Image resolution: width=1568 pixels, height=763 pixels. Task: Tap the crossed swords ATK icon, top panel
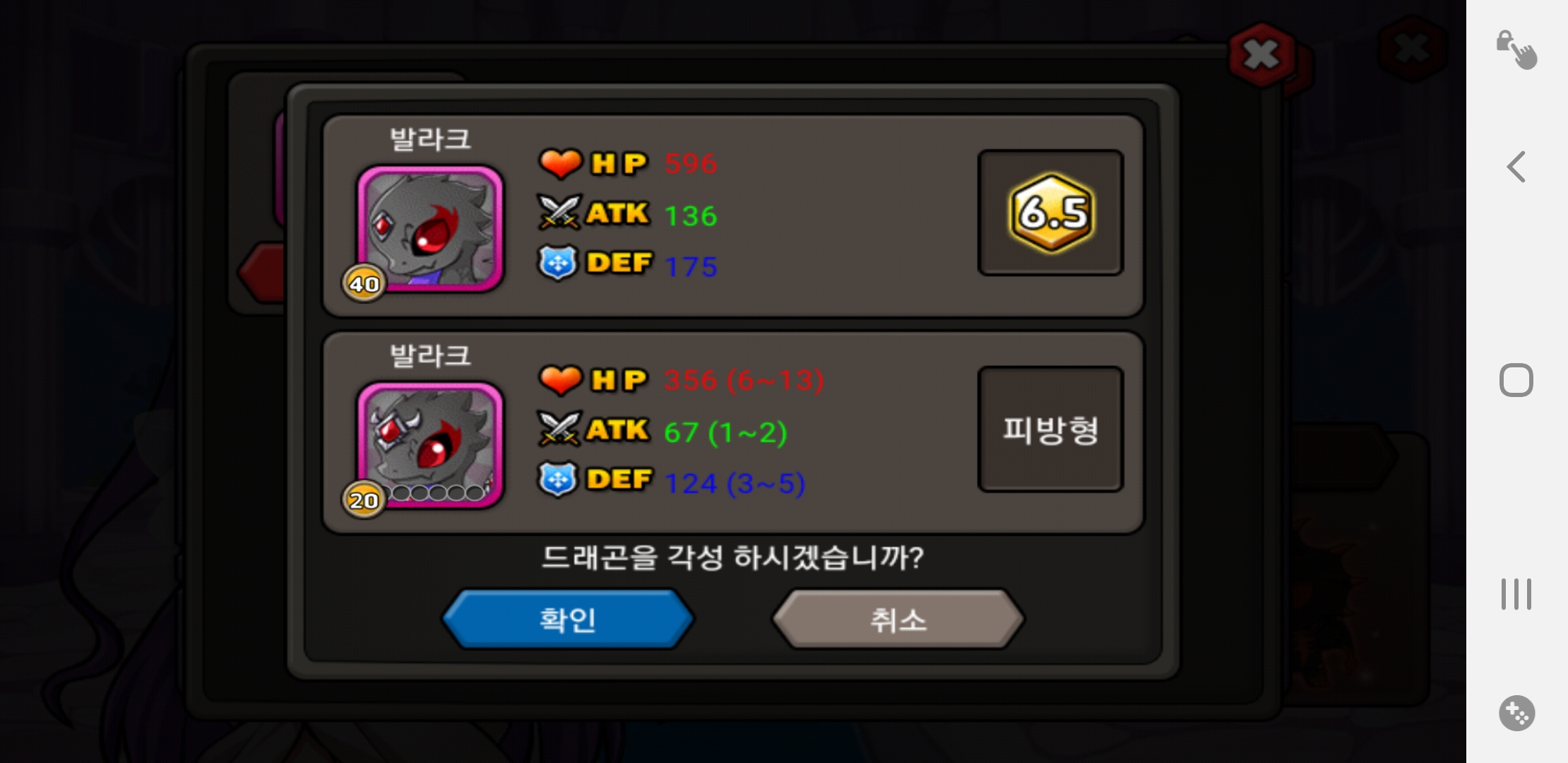(560, 212)
